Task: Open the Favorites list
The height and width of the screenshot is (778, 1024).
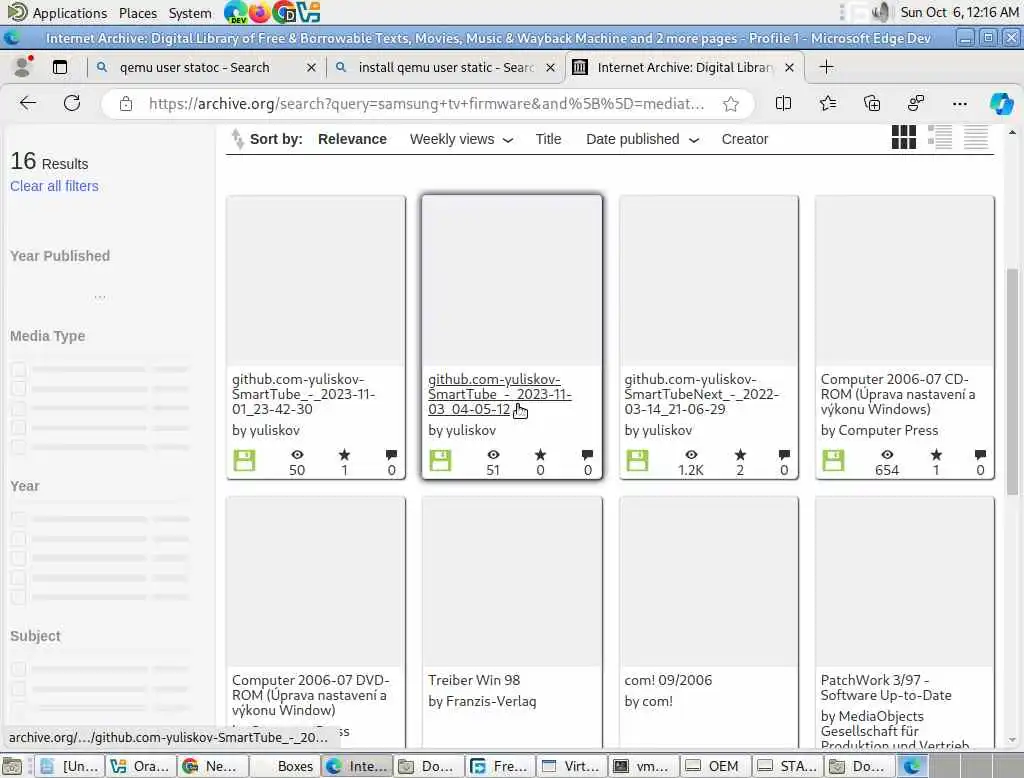Action: point(827,103)
